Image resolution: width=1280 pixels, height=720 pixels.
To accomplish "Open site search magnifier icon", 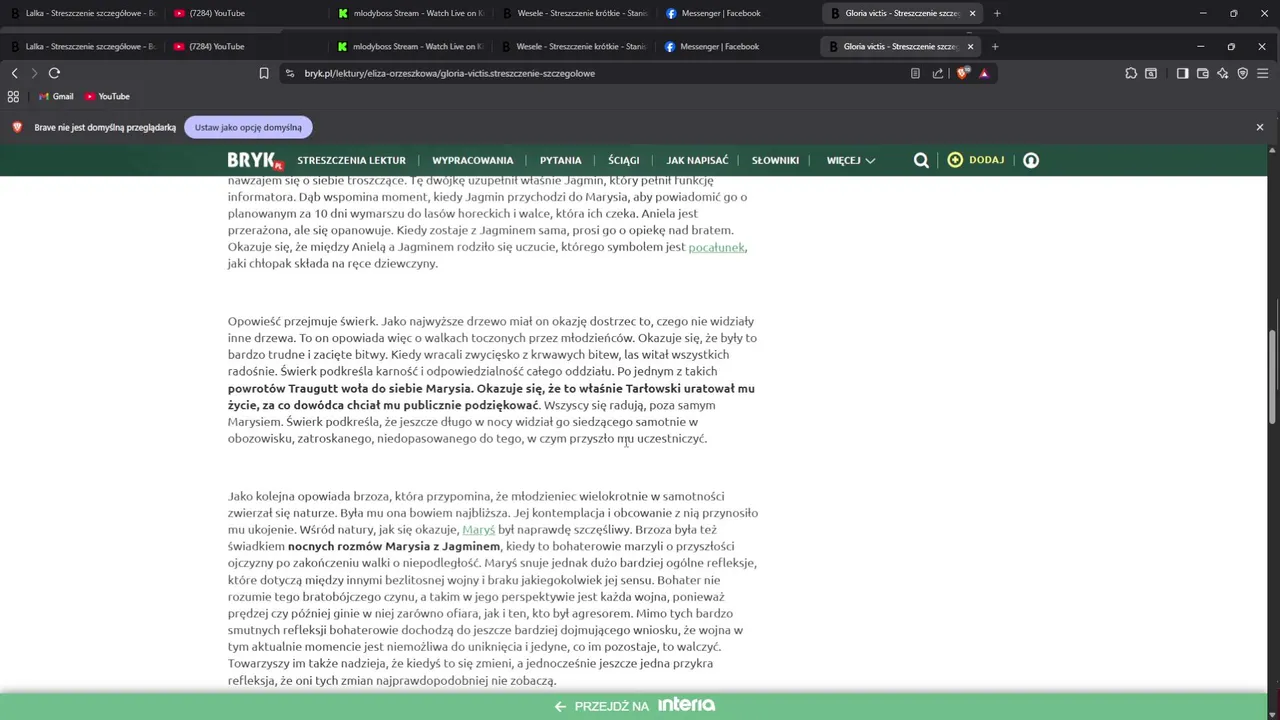I will (921, 160).
